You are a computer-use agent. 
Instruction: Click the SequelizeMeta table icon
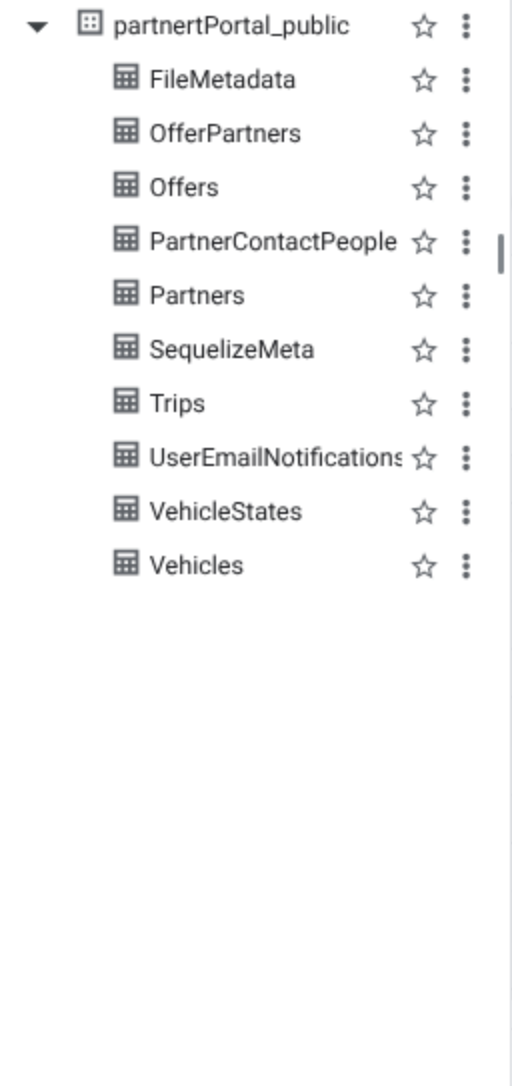pos(125,347)
